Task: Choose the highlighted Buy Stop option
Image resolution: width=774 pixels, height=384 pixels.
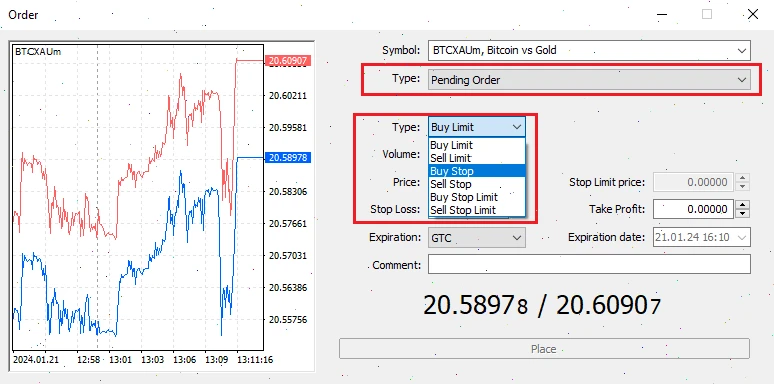Action: [x=476, y=171]
